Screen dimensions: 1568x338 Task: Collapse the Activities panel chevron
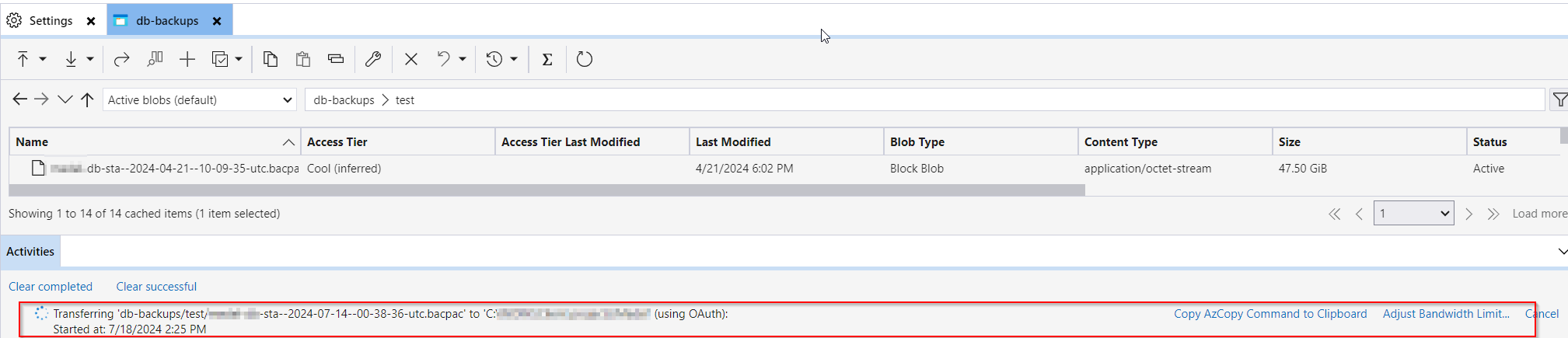coord(1563,252)
